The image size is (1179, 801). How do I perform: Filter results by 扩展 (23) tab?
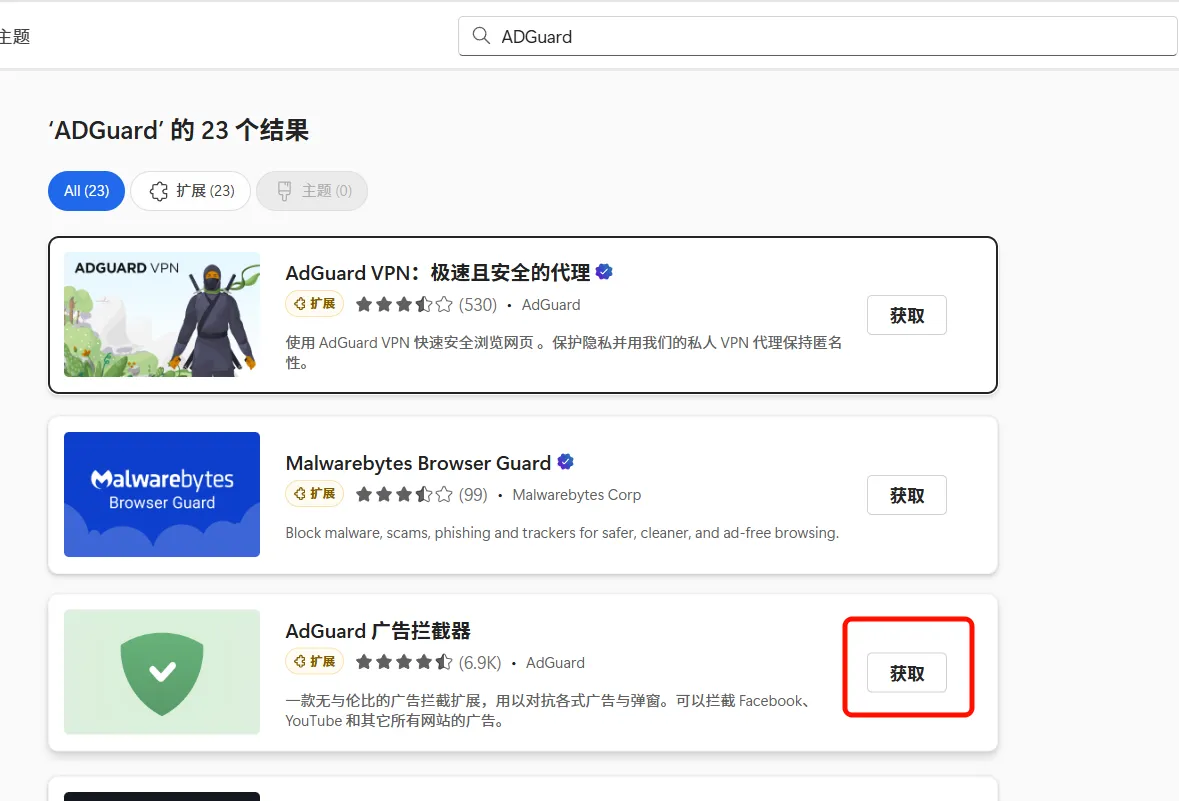[190, 191]
